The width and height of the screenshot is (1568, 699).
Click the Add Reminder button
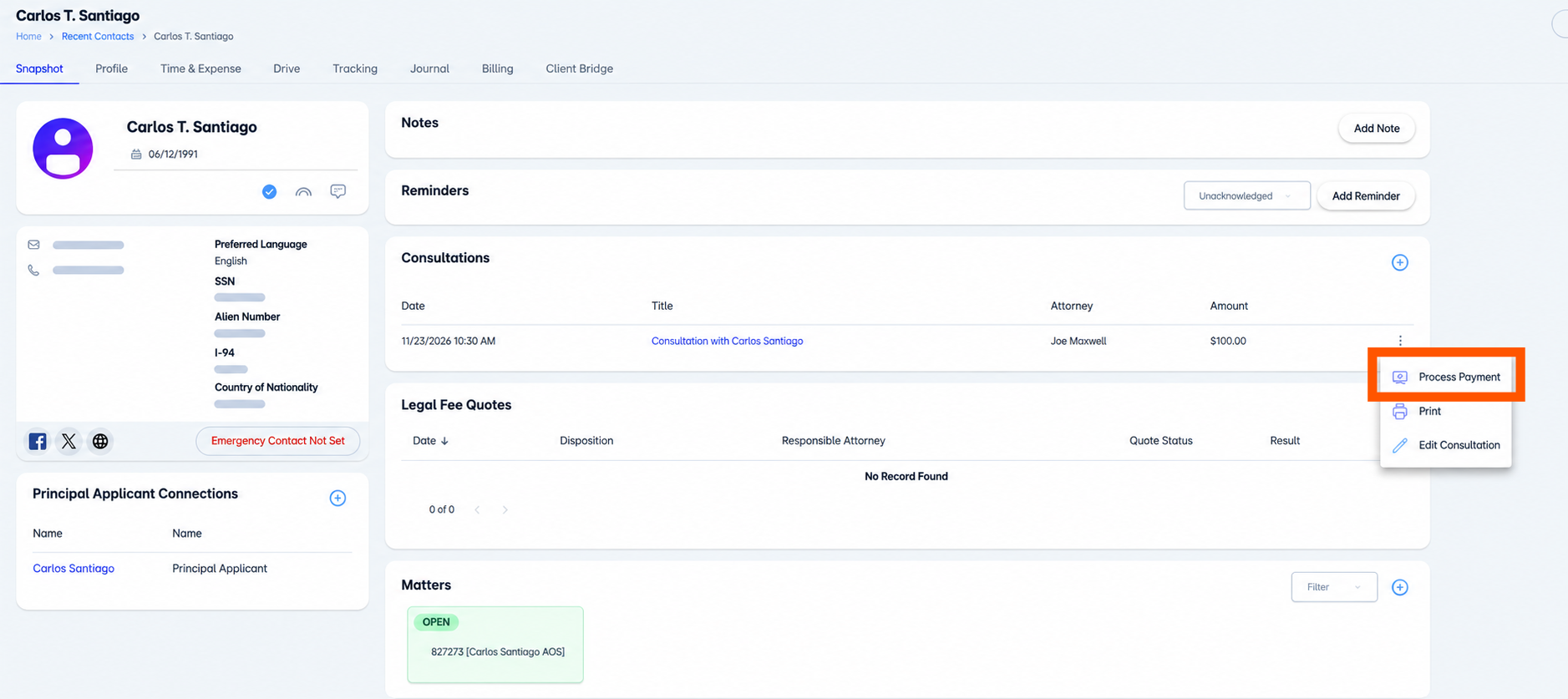point(1366,195)
